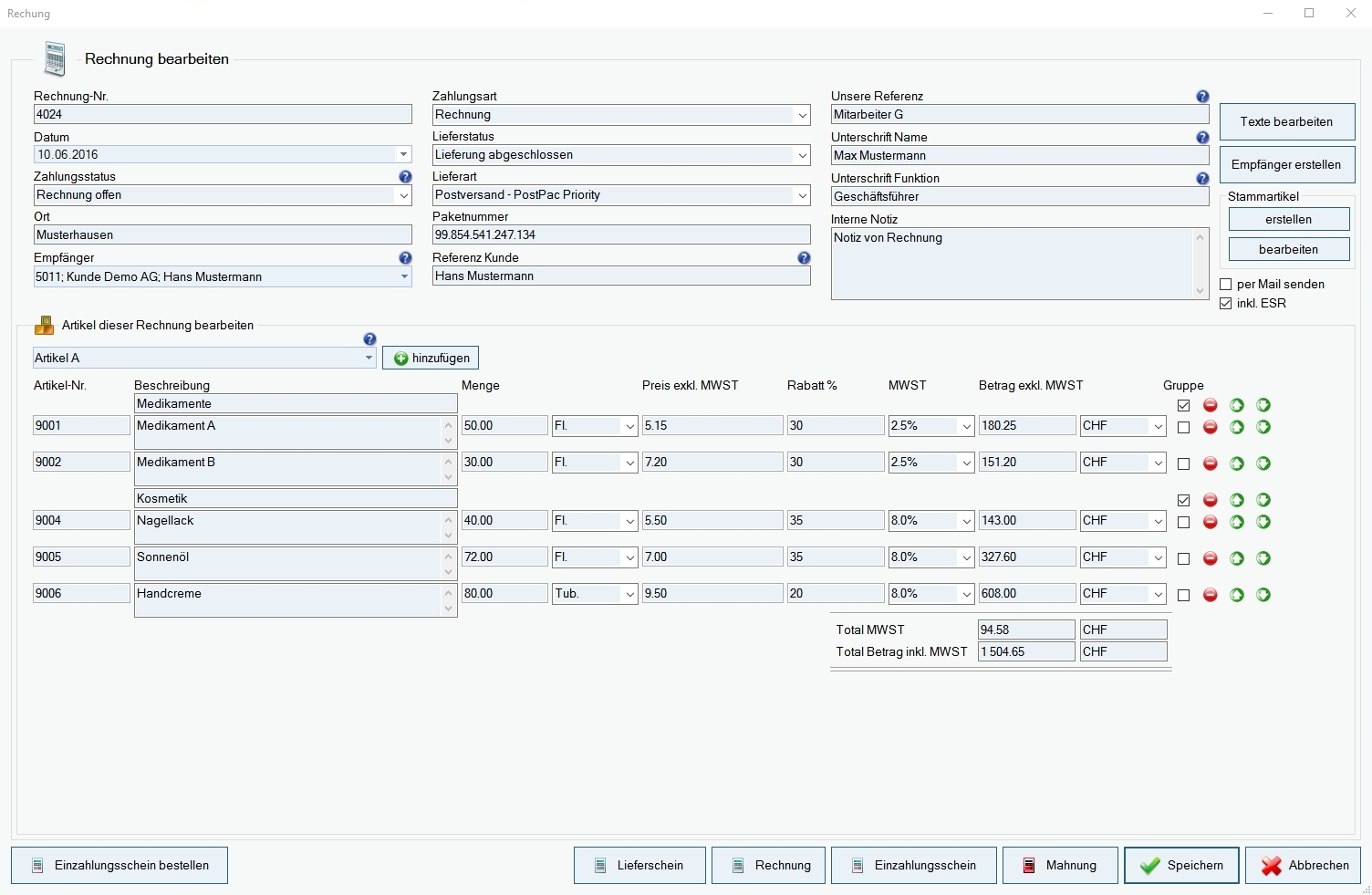The height and width of the screenshot is (895, 1372).
Task: Remove the Medikamente group row
Action: (x=1211, y=405)
